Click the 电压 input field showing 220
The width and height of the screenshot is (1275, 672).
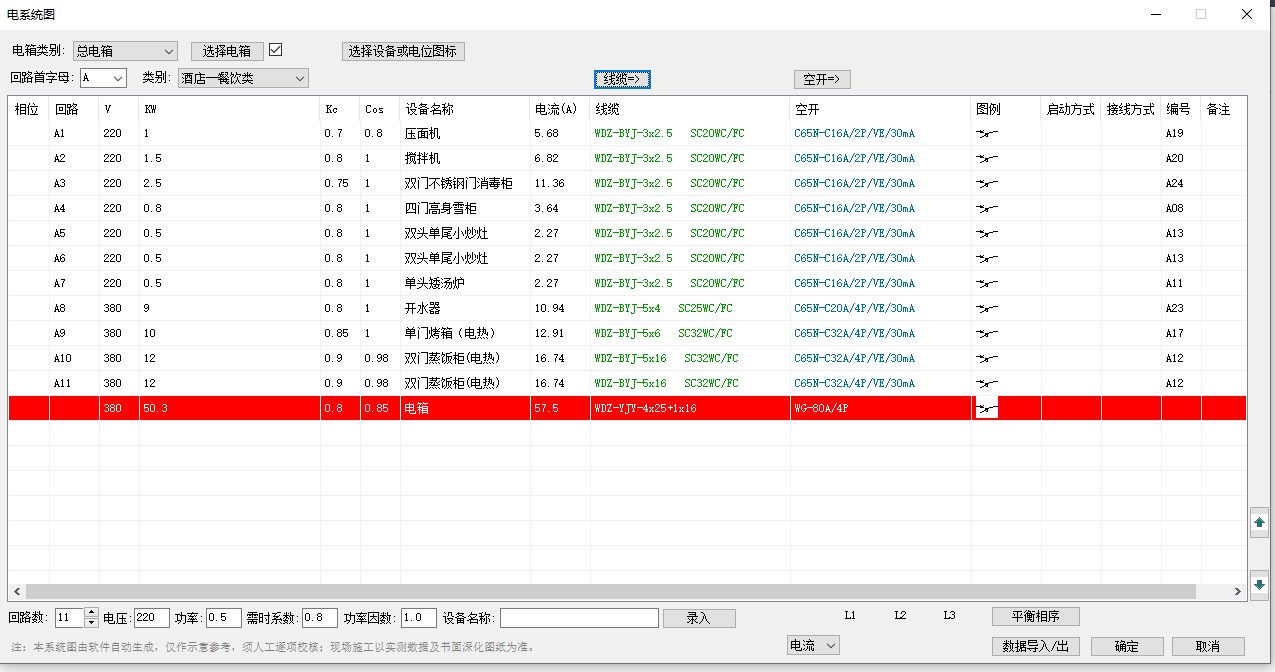pyautogui.click(x=152, y=618)
